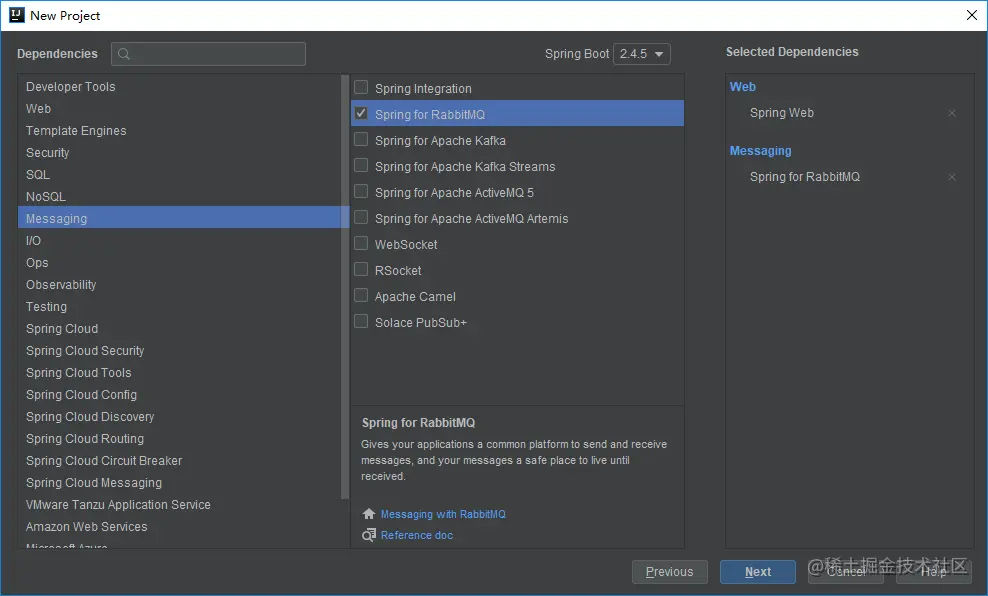Viewport: 988px width, 596px height.
Task: Select Spring Cloud Circuit Breaker category
Action: pyautogui.click(x=179, y=461)
